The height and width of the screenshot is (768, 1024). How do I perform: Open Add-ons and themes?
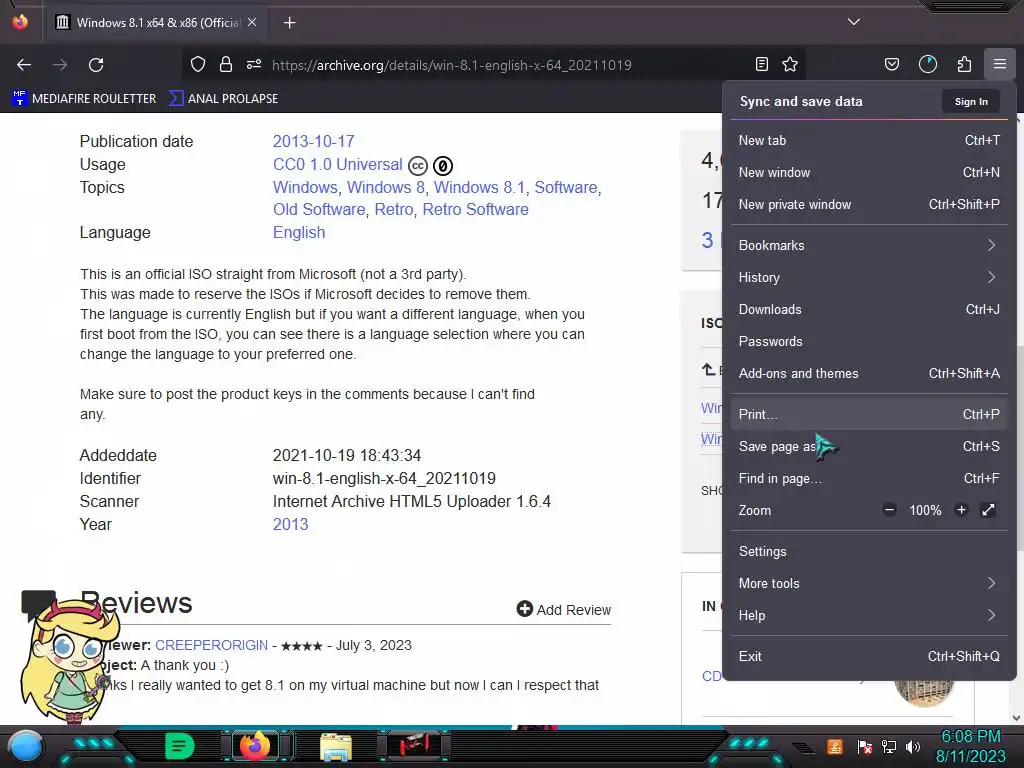869,374
